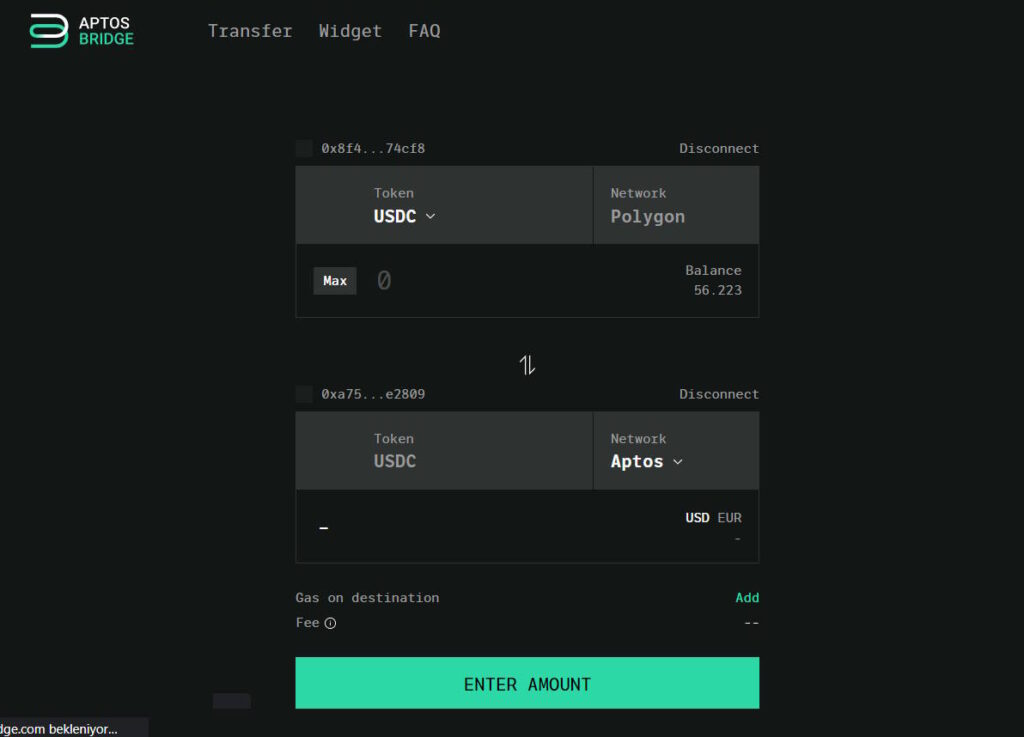Expand the Aptos network dropdown
This screenshot has width=1024, height=737.
(x=647, y=462)
